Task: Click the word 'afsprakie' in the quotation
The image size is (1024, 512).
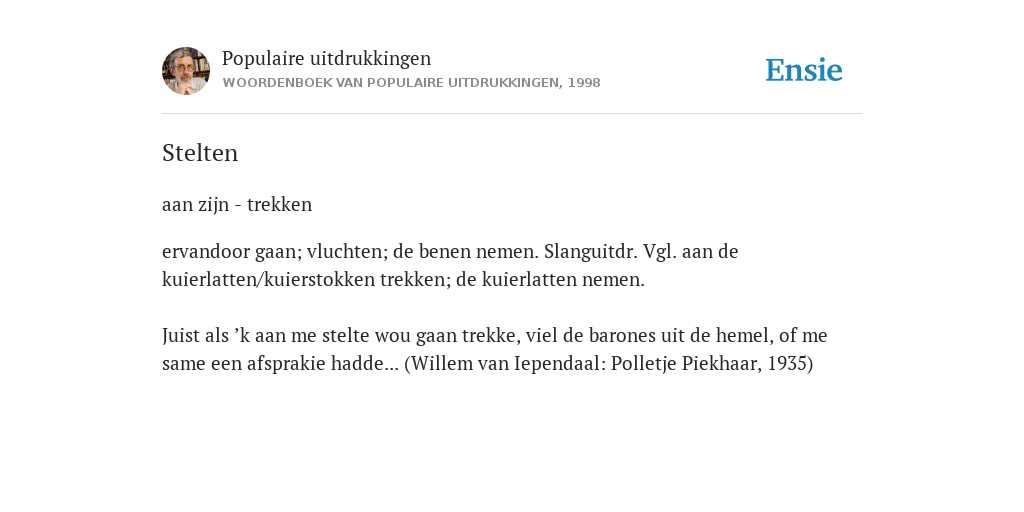Action: coord(286,364)
